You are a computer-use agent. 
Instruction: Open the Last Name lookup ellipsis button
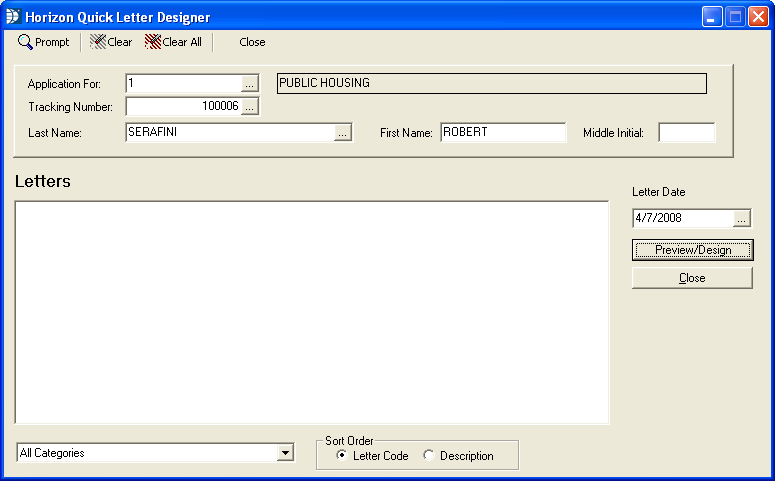[x=343, y=133]
